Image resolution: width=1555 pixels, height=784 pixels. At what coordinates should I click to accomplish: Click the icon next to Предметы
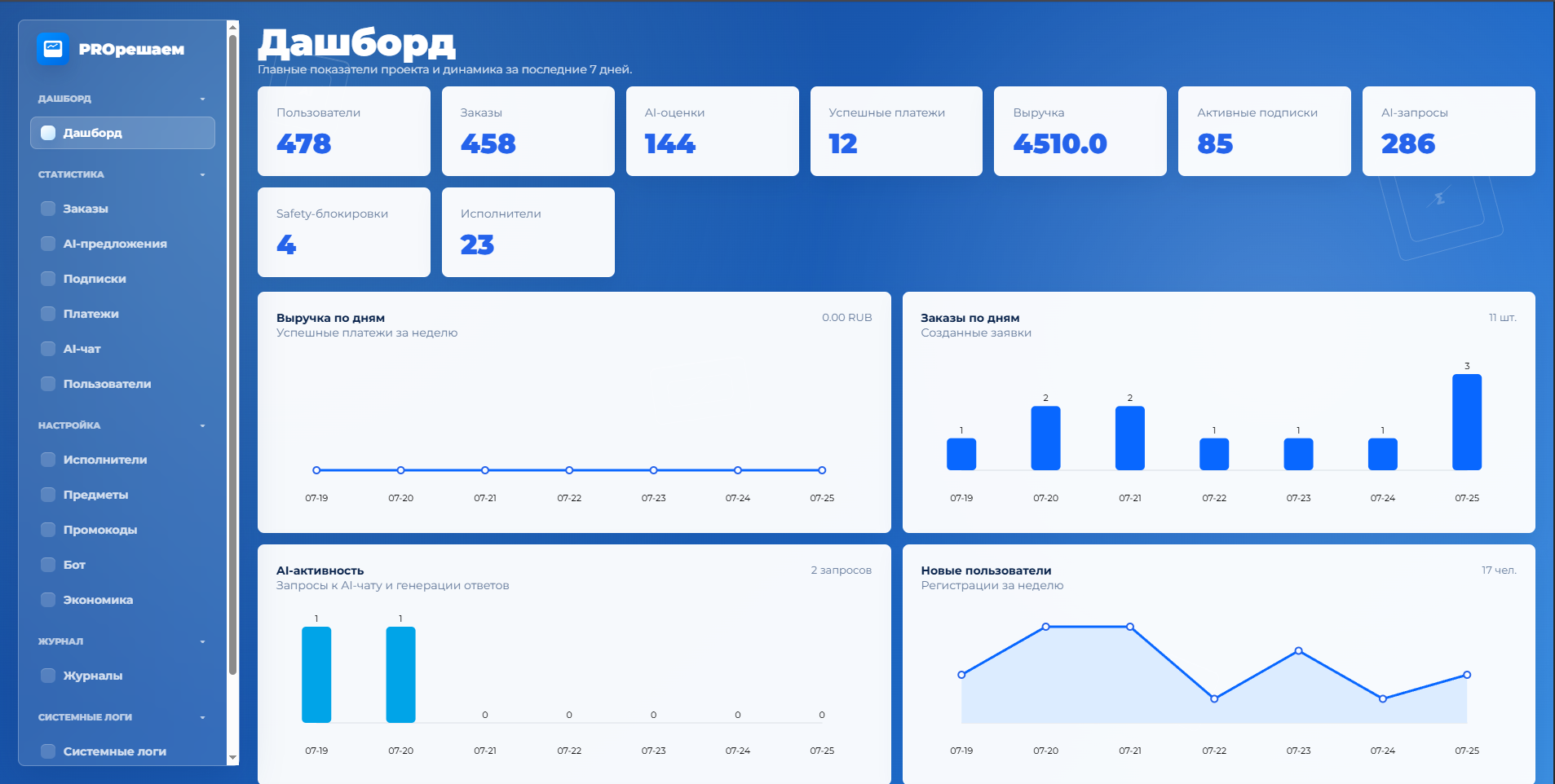48,495
